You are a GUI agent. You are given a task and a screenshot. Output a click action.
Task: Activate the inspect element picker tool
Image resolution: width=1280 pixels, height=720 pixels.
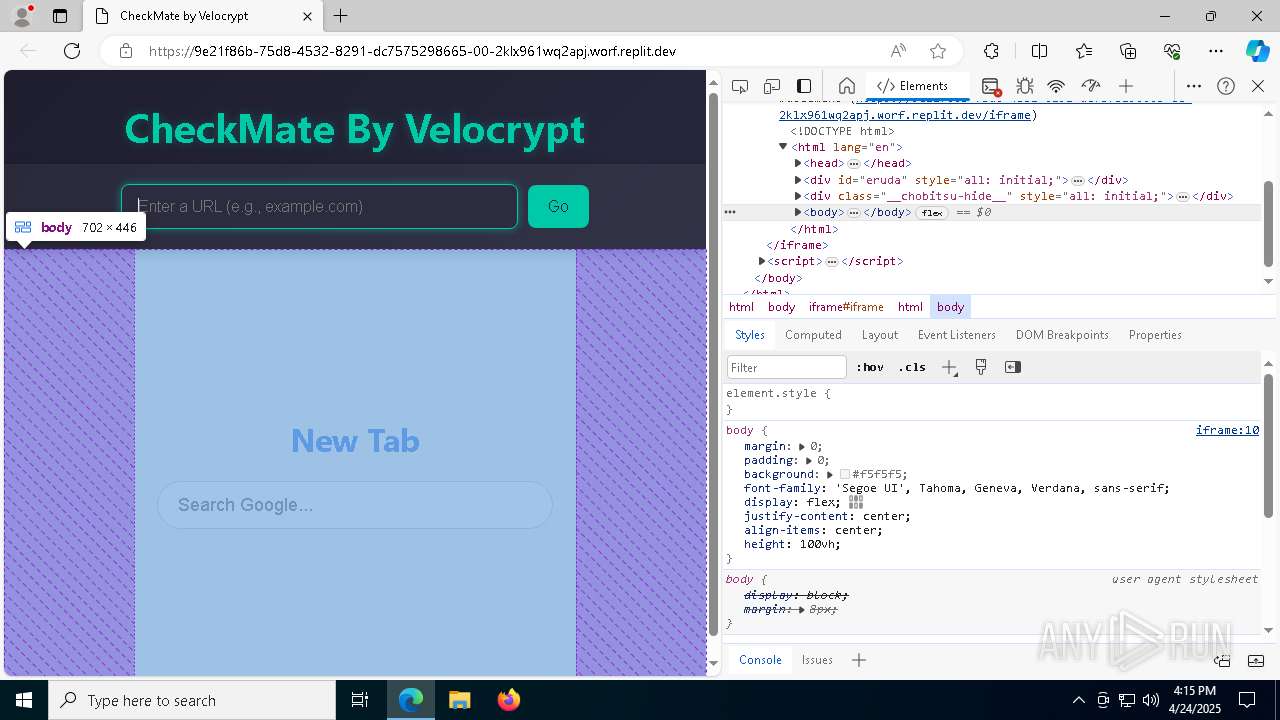pyautogui.click(x=740, y=86)
